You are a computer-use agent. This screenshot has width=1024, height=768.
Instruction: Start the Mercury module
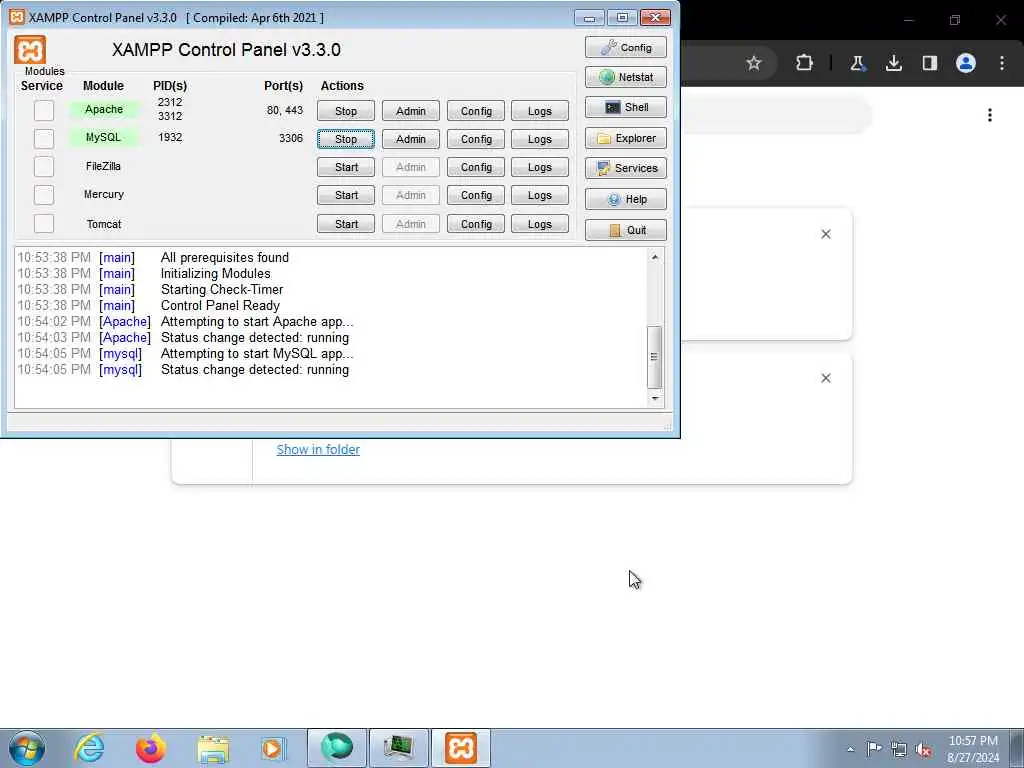point(346,195)
